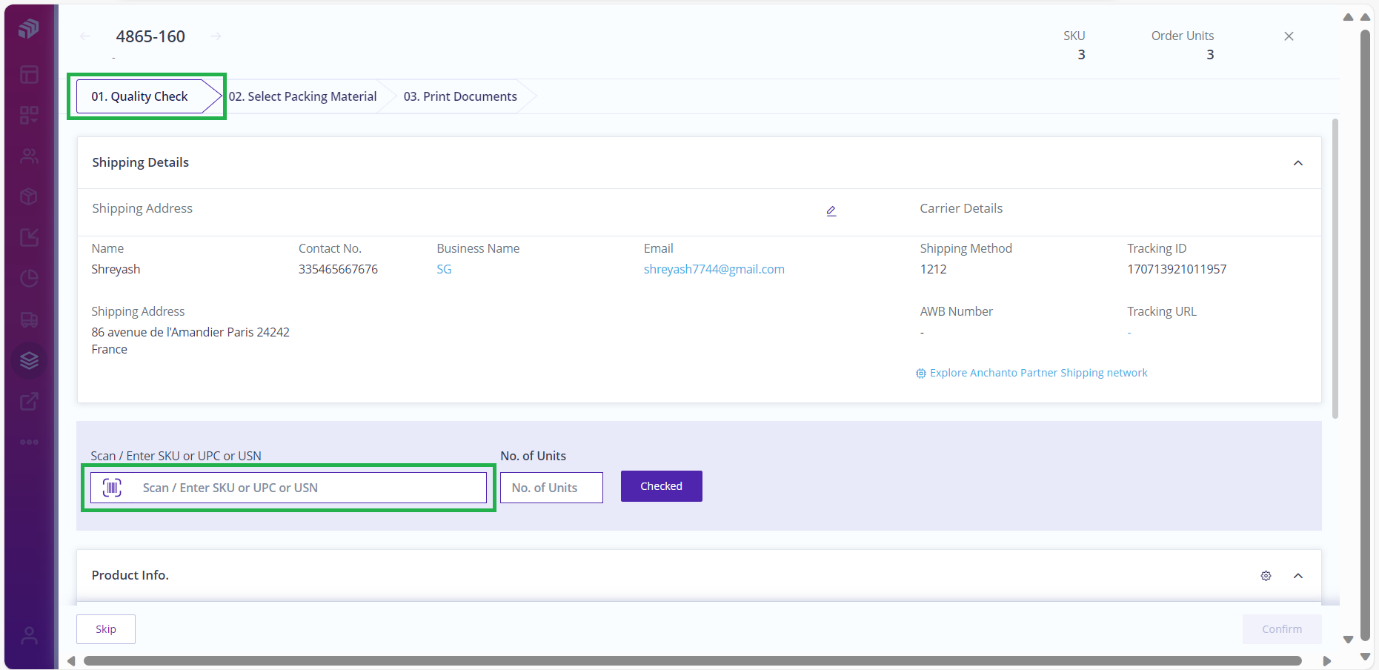
Task: Focus the No. of Units field
Action: point(551,487)
